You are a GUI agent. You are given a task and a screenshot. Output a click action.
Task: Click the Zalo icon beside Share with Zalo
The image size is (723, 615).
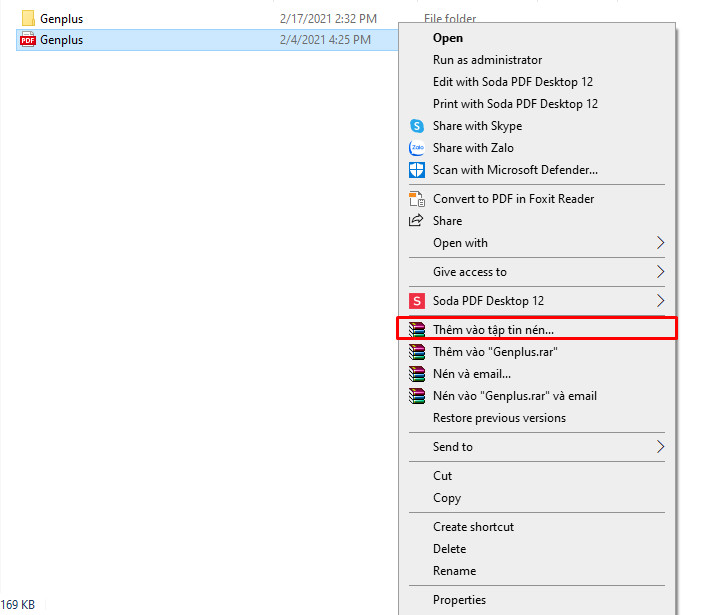click(417, 148)
